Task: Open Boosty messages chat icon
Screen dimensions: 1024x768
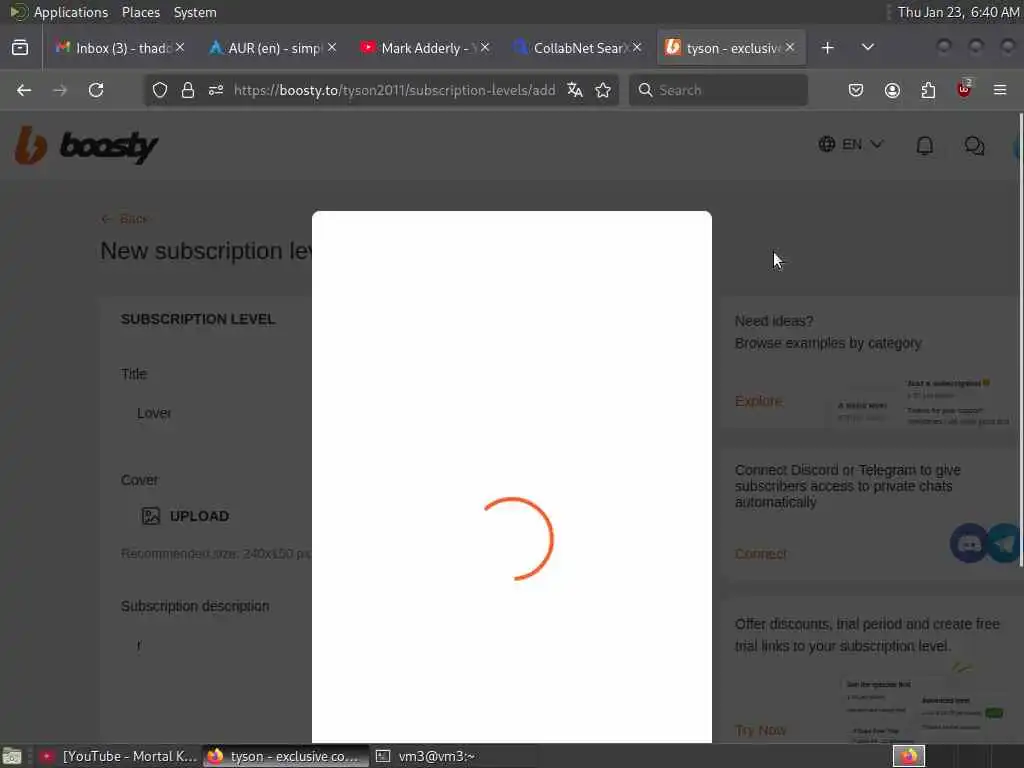Action: 974,145
